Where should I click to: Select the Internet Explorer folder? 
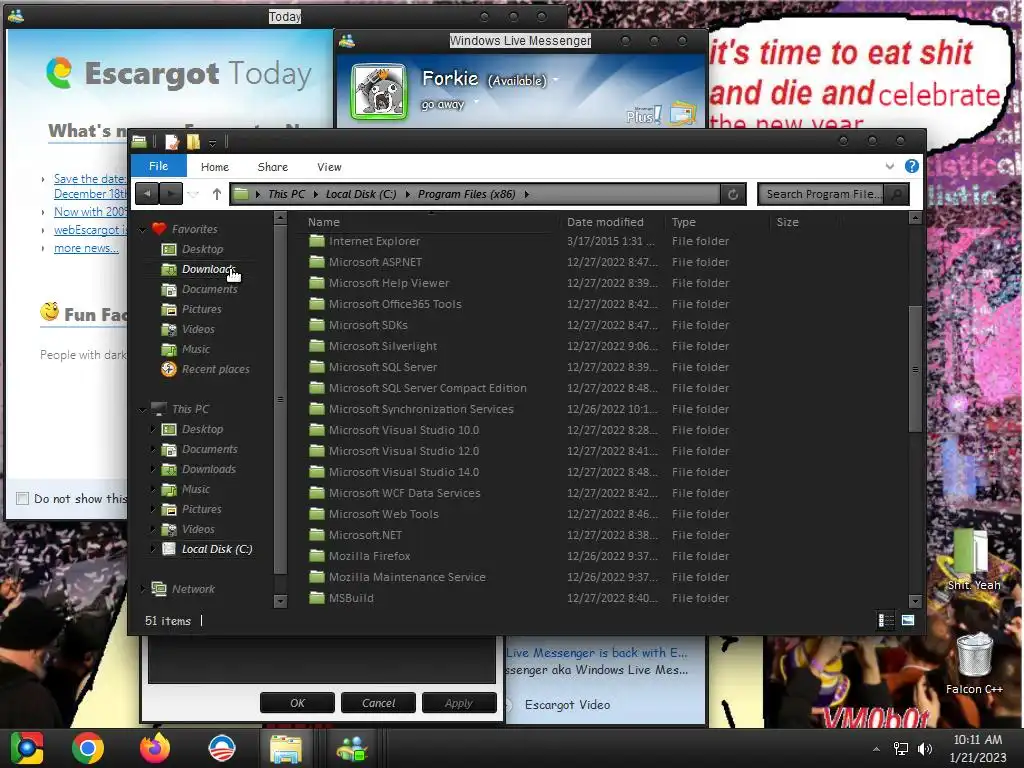pyautogui.click(x=374, y=241)
